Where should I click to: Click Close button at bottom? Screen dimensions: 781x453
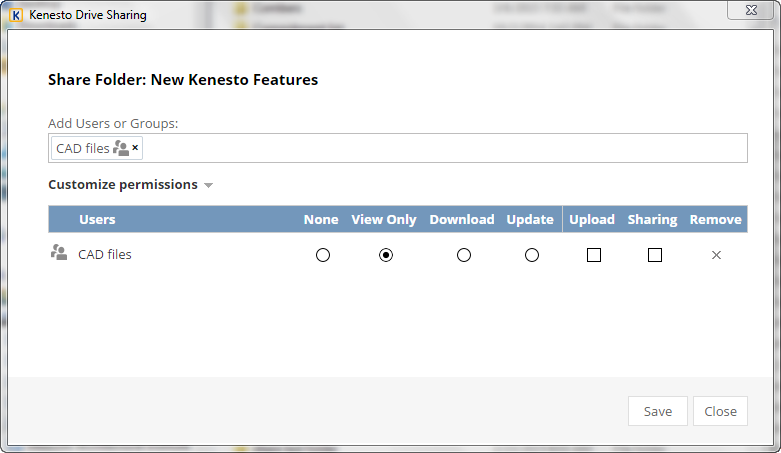click(x=720, y=411)
